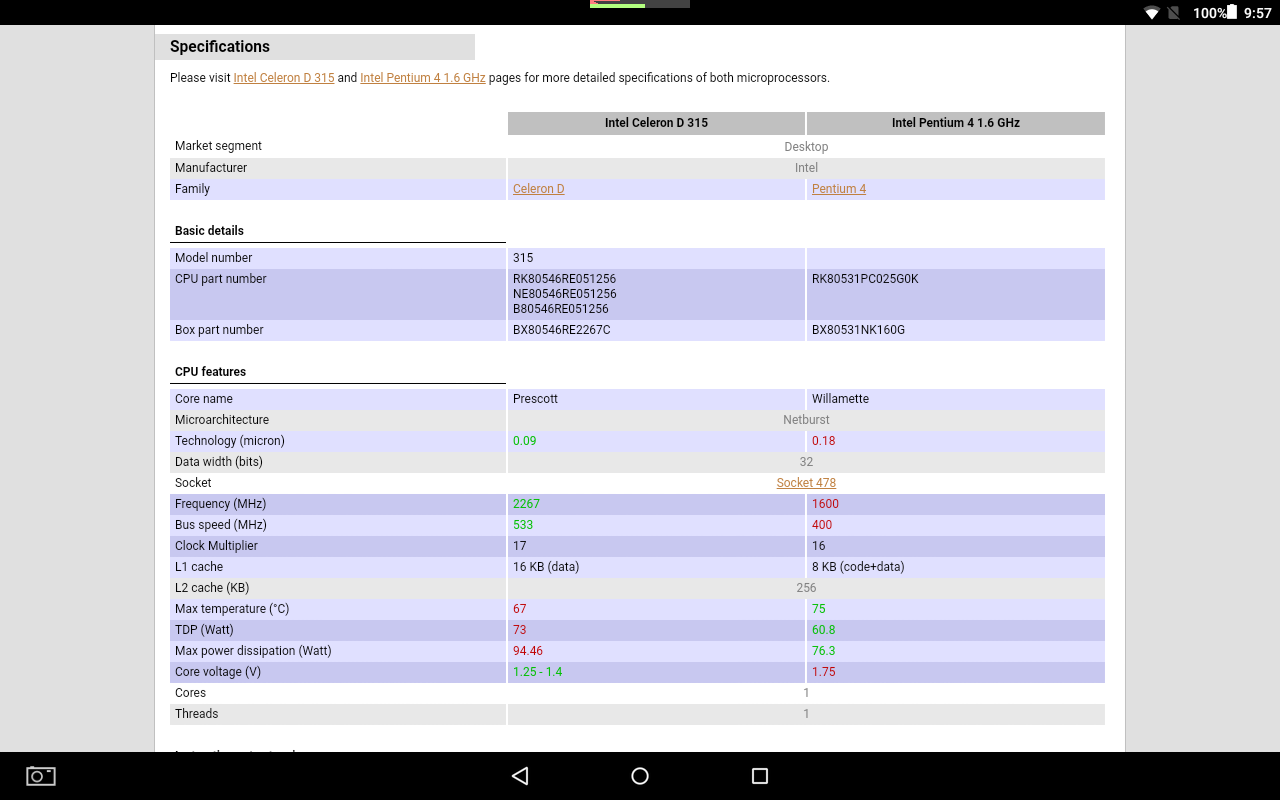Click the CPU features heading

(210, 372)
